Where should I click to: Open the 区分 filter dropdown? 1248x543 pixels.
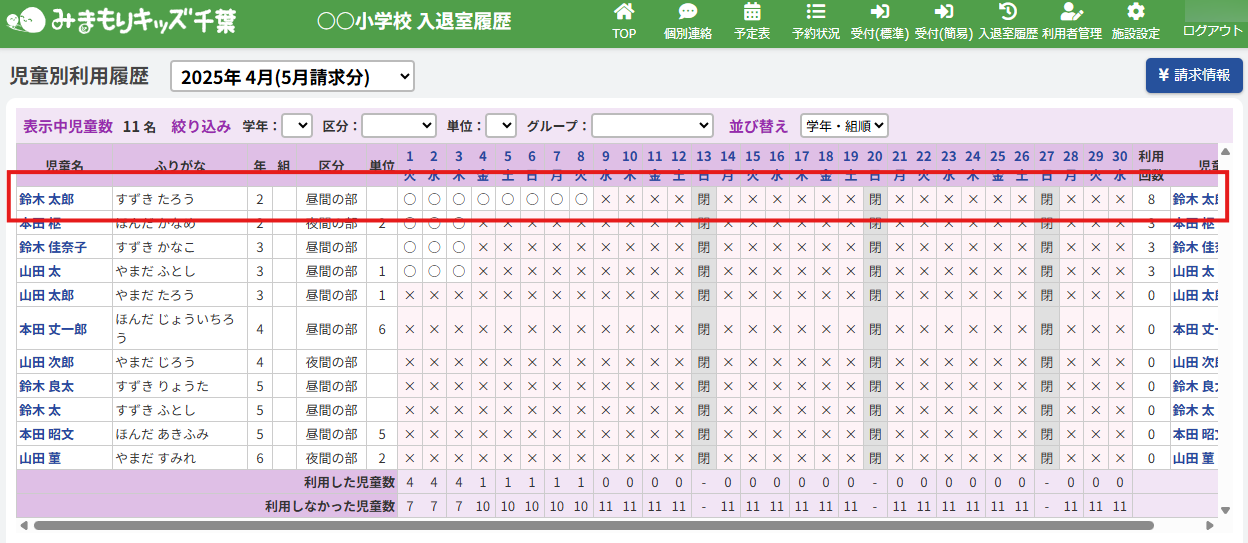[399, 126]
